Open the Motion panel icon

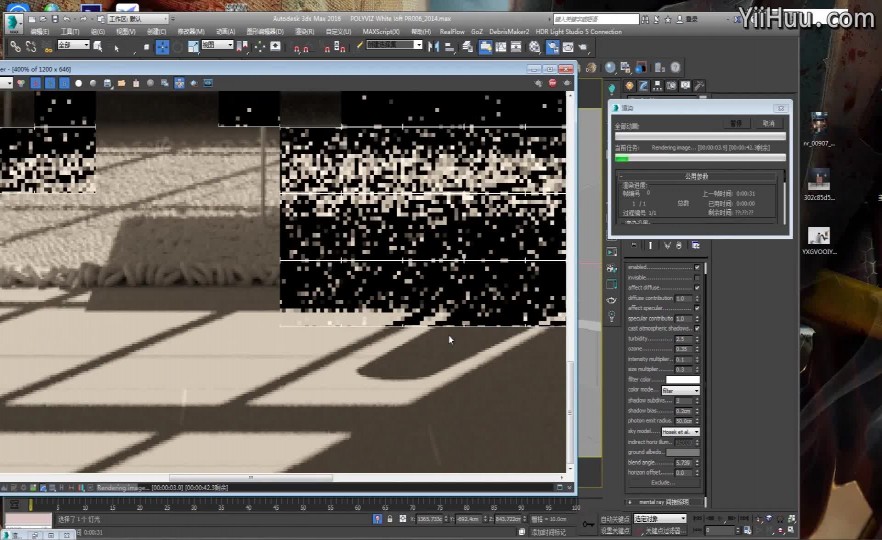click(x=671, y=86)
